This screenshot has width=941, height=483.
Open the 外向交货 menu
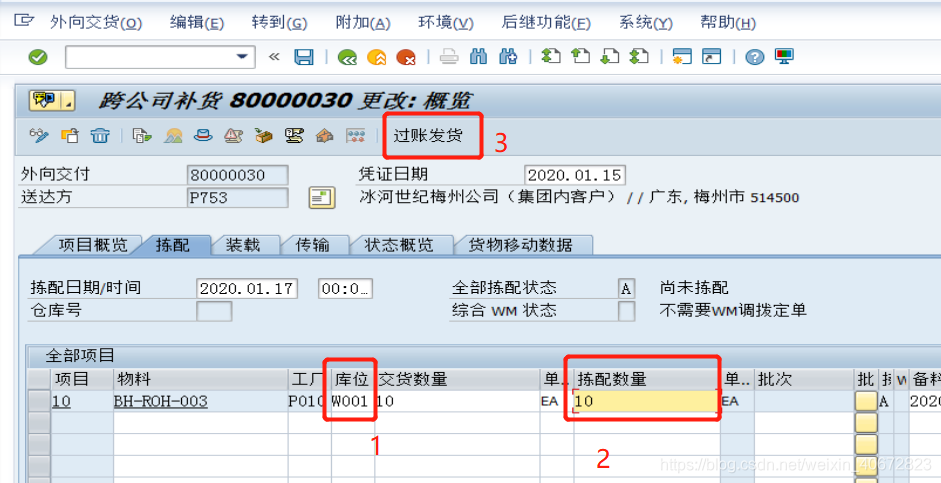coord(96,23)
